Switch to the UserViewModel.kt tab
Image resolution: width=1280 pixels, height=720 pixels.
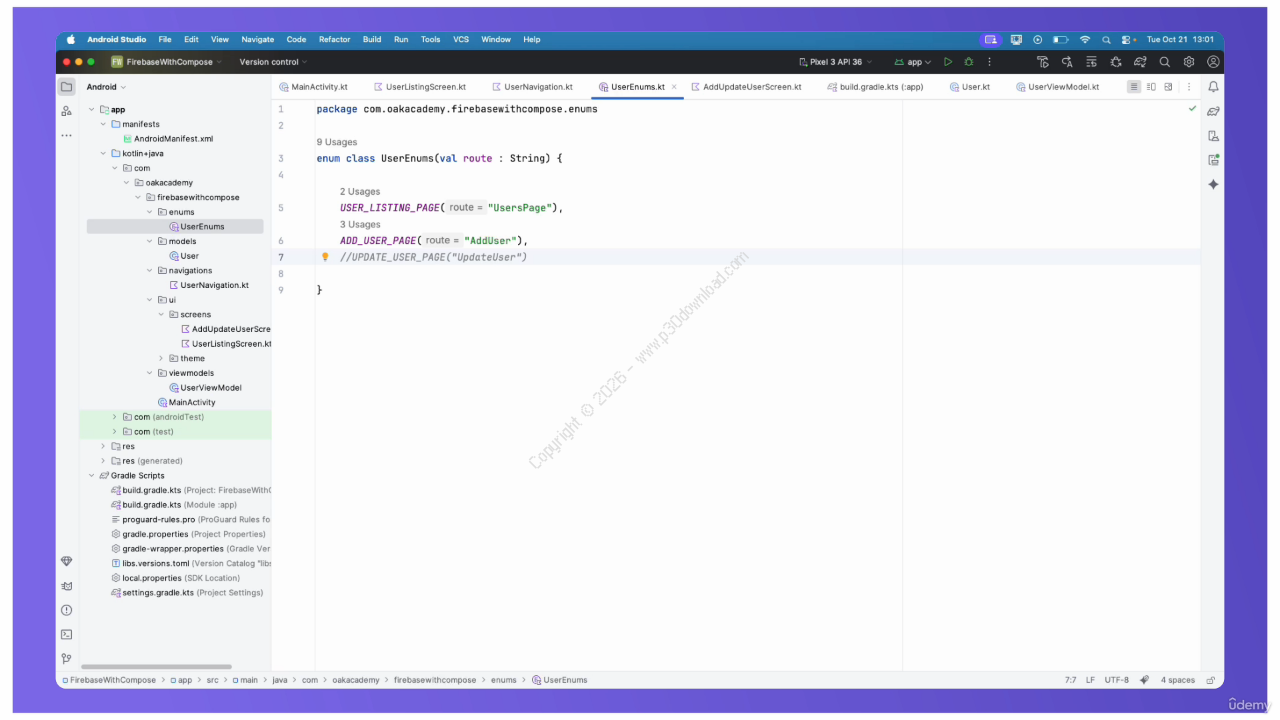(1062, 87)
